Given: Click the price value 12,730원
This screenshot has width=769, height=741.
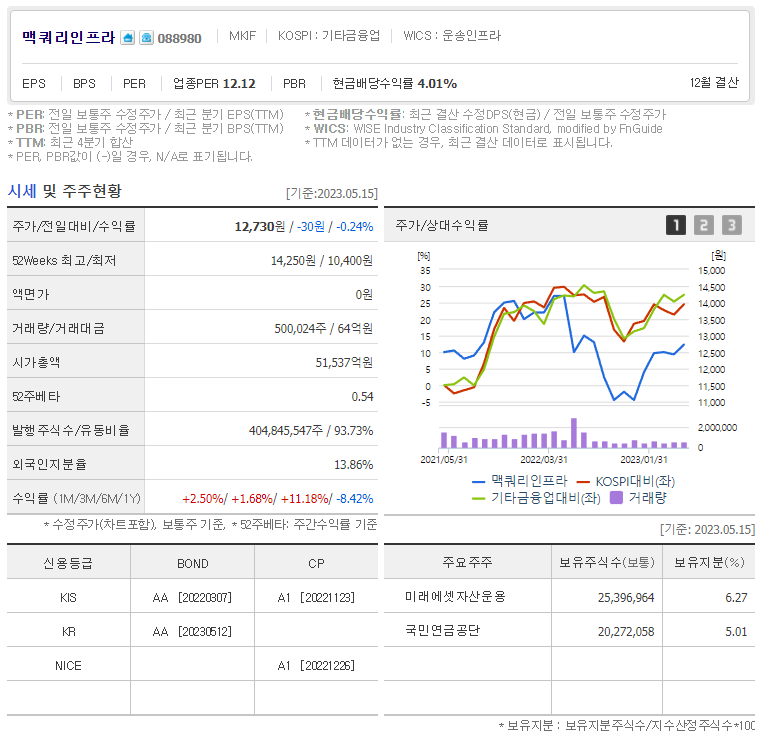Looking at the screenshot, I should click(260, 227).
